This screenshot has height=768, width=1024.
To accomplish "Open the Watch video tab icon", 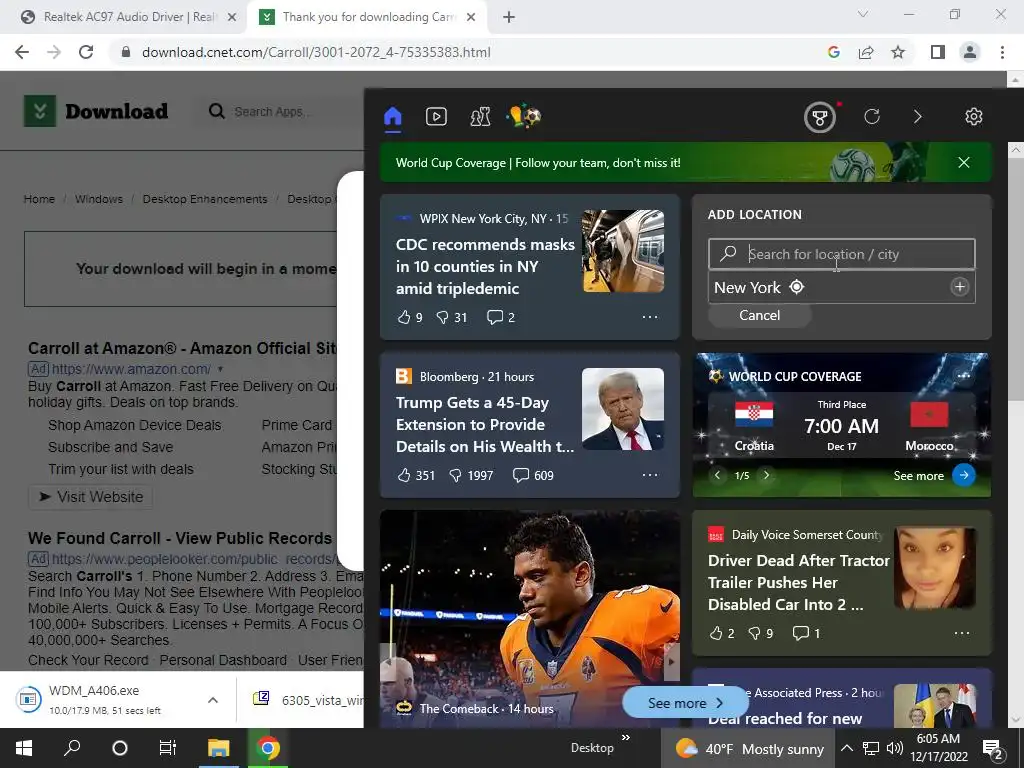I will [x=436, y=117].
